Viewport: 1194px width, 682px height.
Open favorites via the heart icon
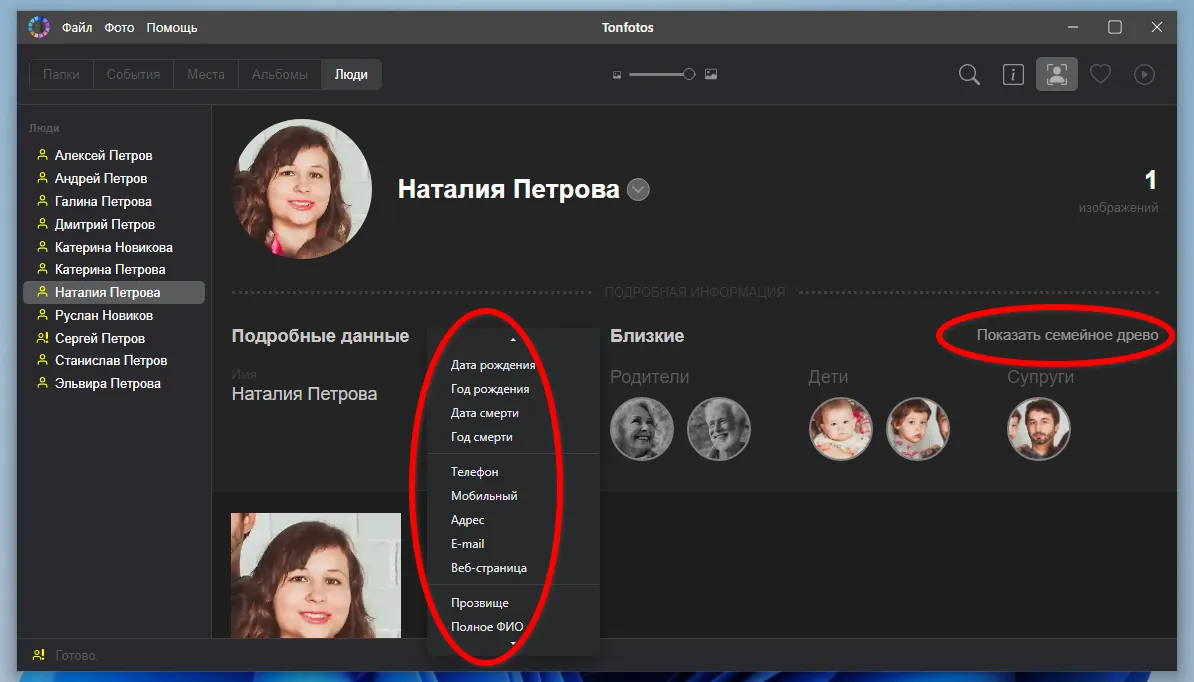click(x=1100, y=74)
